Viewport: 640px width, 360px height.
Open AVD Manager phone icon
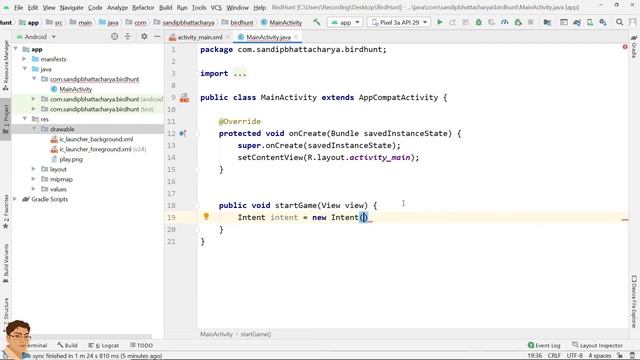tap(590, 22)
